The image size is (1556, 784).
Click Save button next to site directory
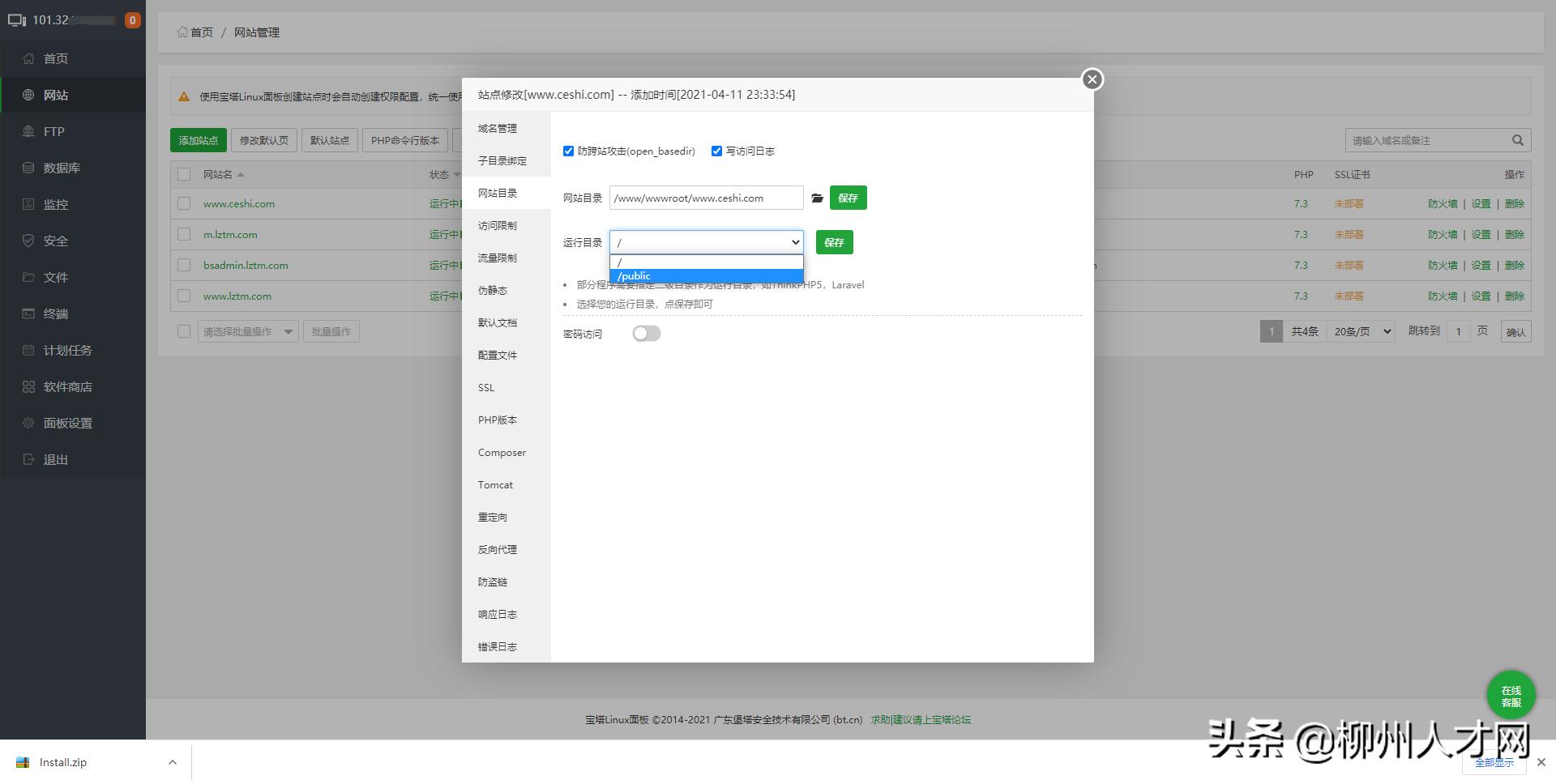tap(848, 198)
